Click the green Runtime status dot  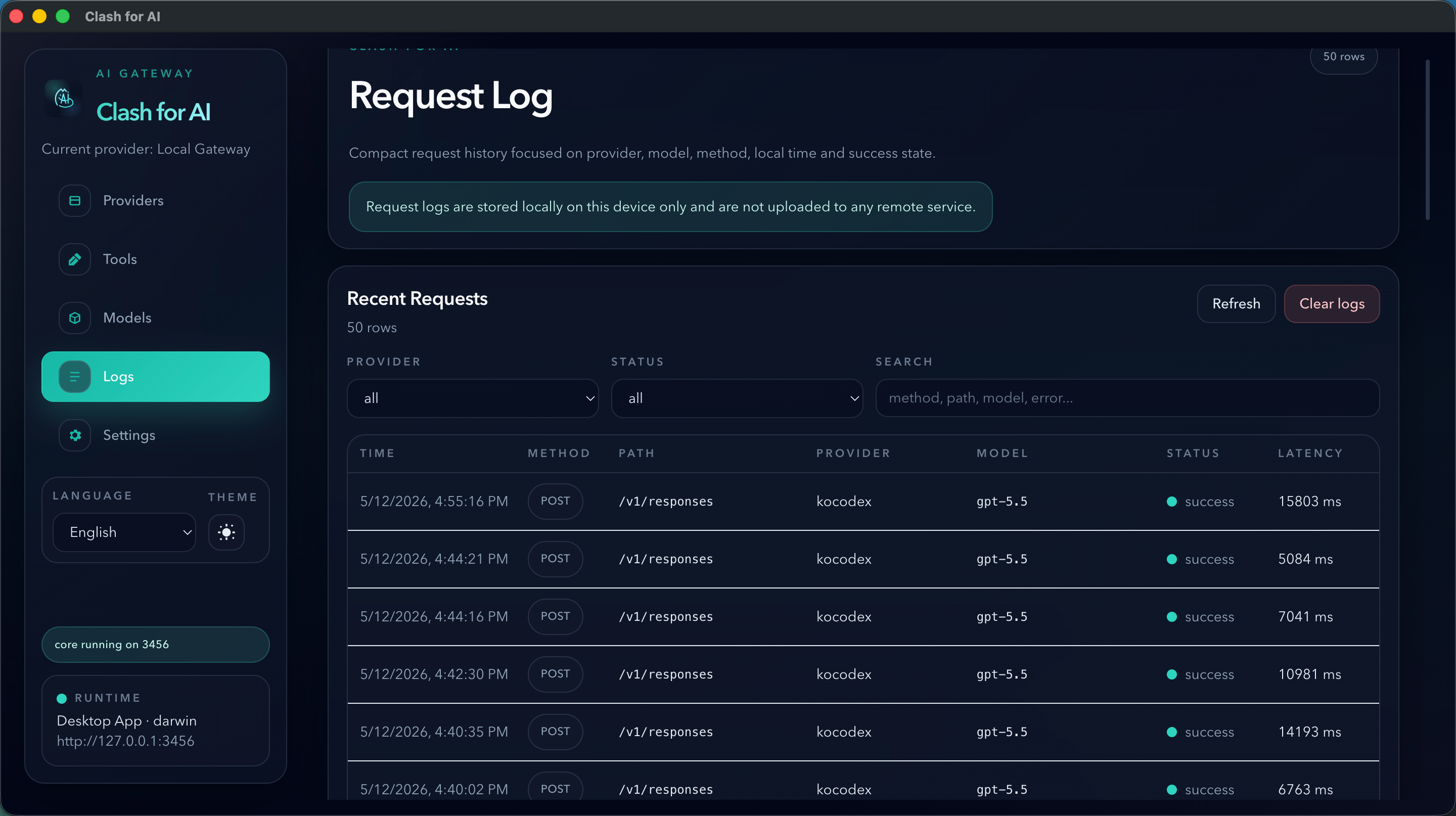62,699
